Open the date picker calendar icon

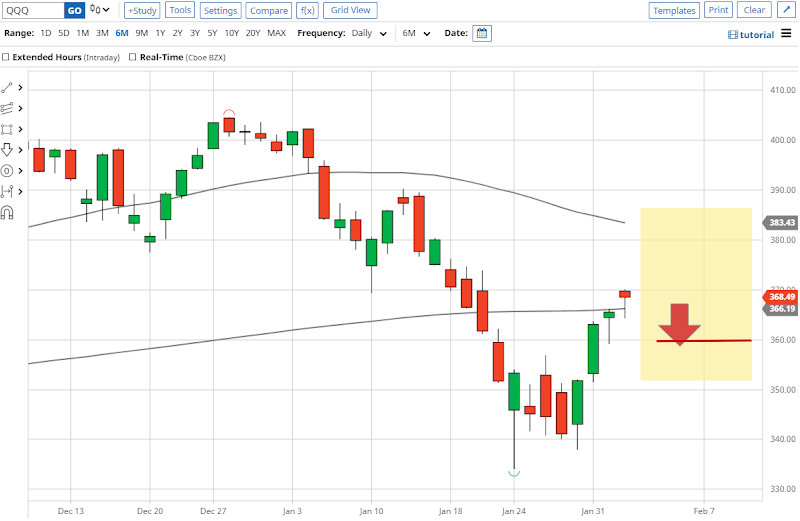(482, 33)
